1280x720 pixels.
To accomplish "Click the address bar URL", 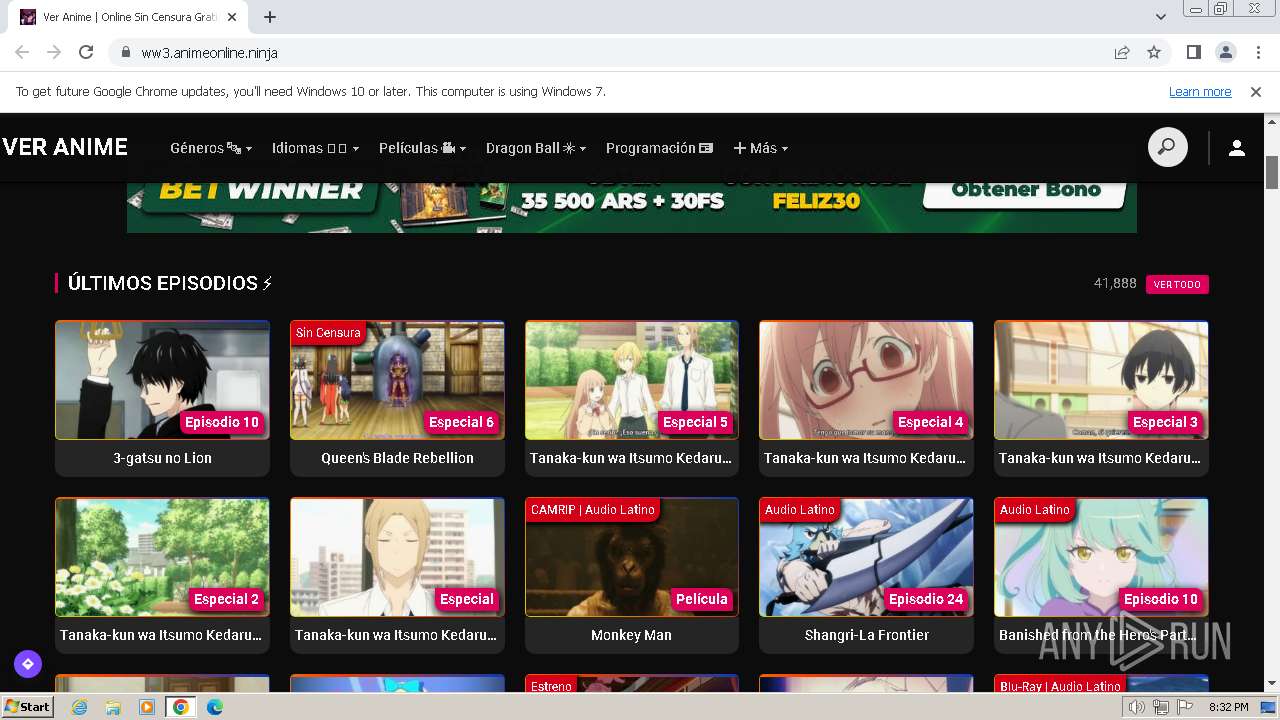I will pos(210,53).
